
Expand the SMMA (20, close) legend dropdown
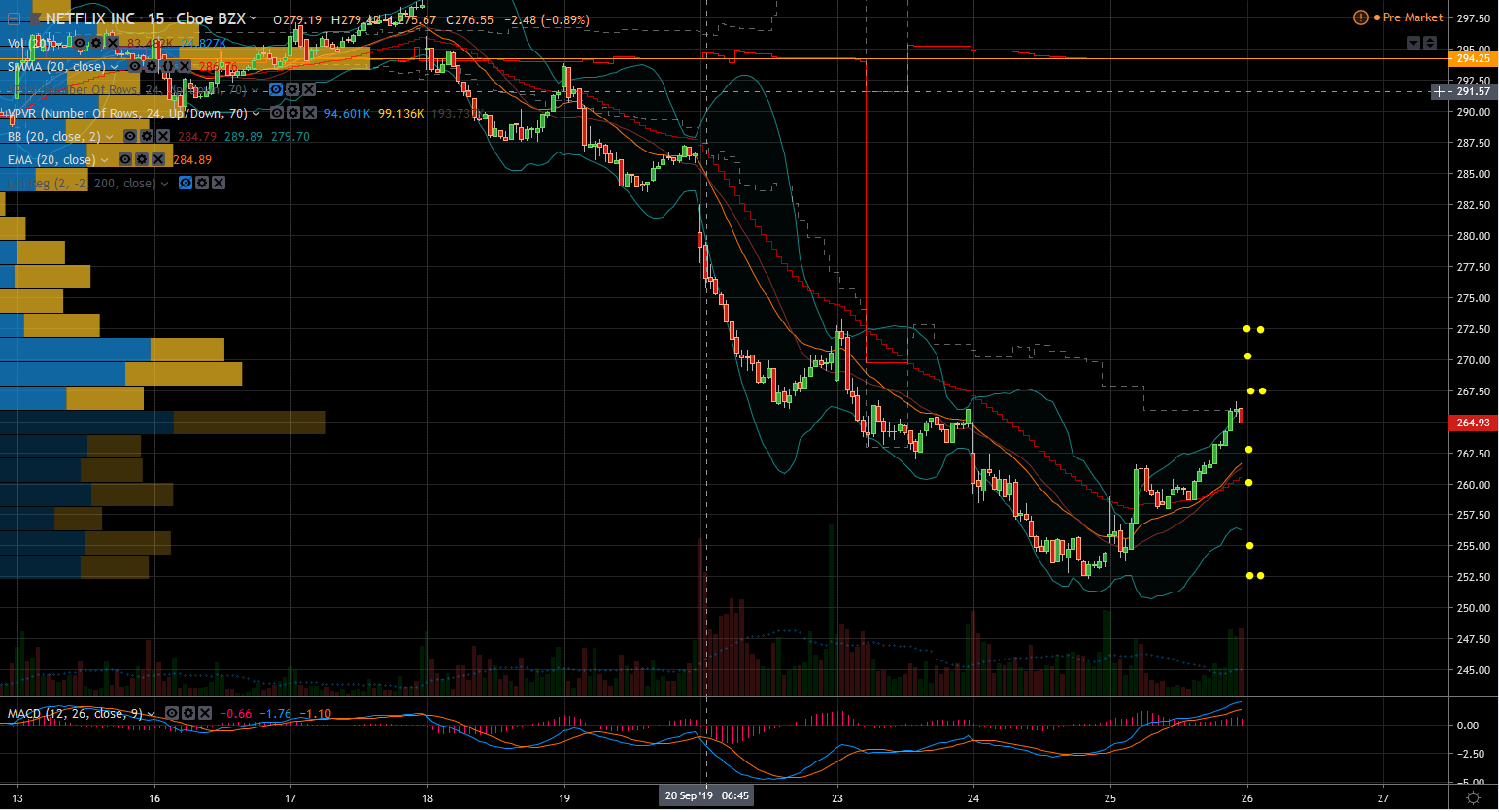115,67
